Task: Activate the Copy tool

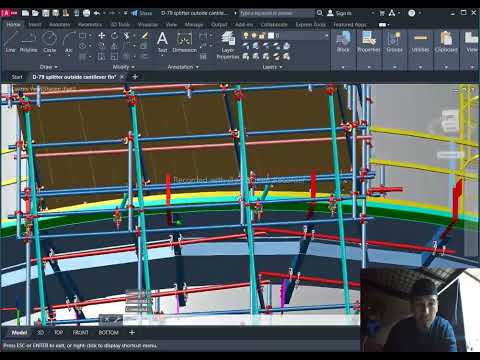Action: click(102, 46)
